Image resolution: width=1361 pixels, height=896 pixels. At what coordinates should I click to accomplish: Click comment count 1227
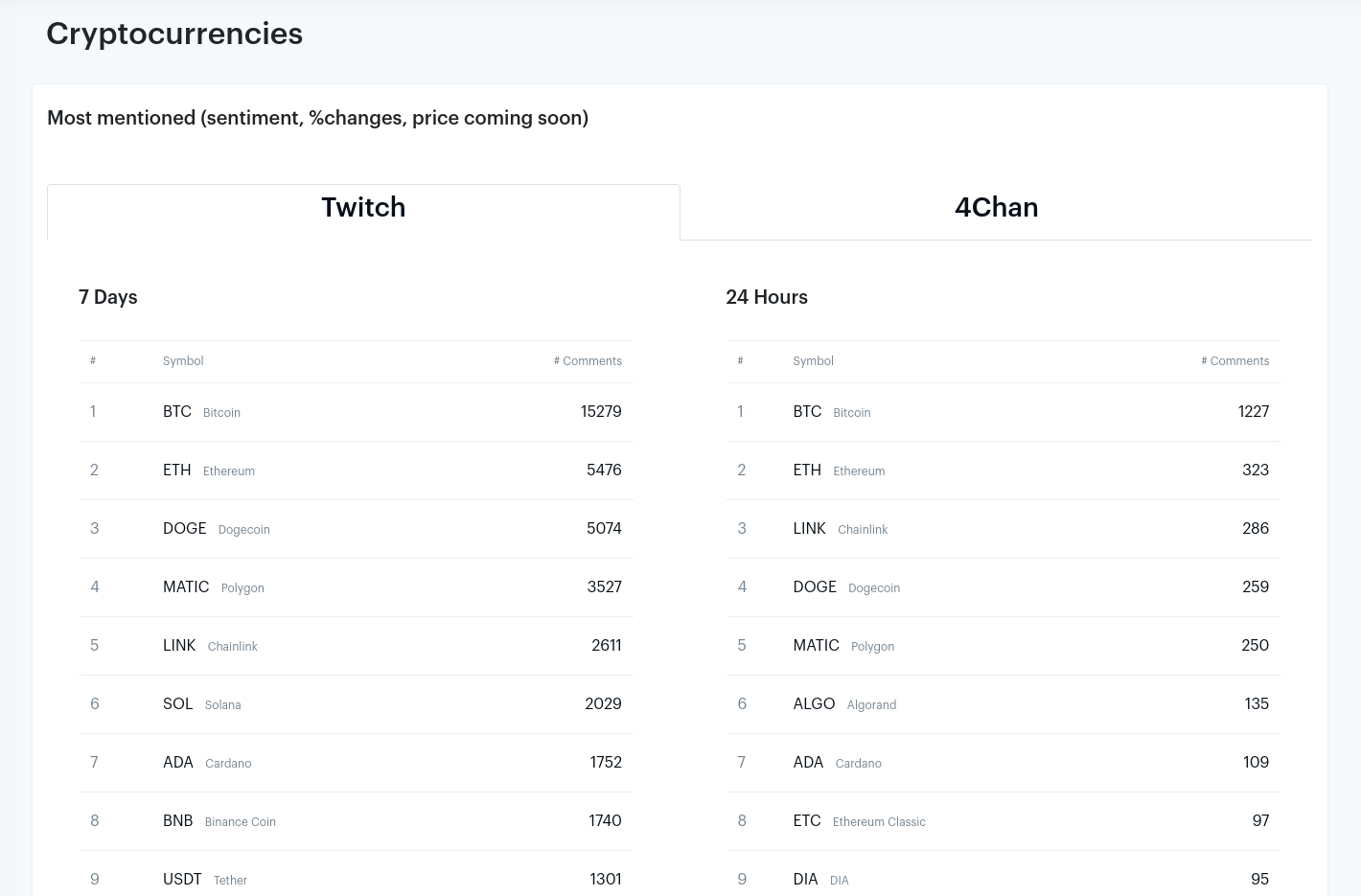1254,412
